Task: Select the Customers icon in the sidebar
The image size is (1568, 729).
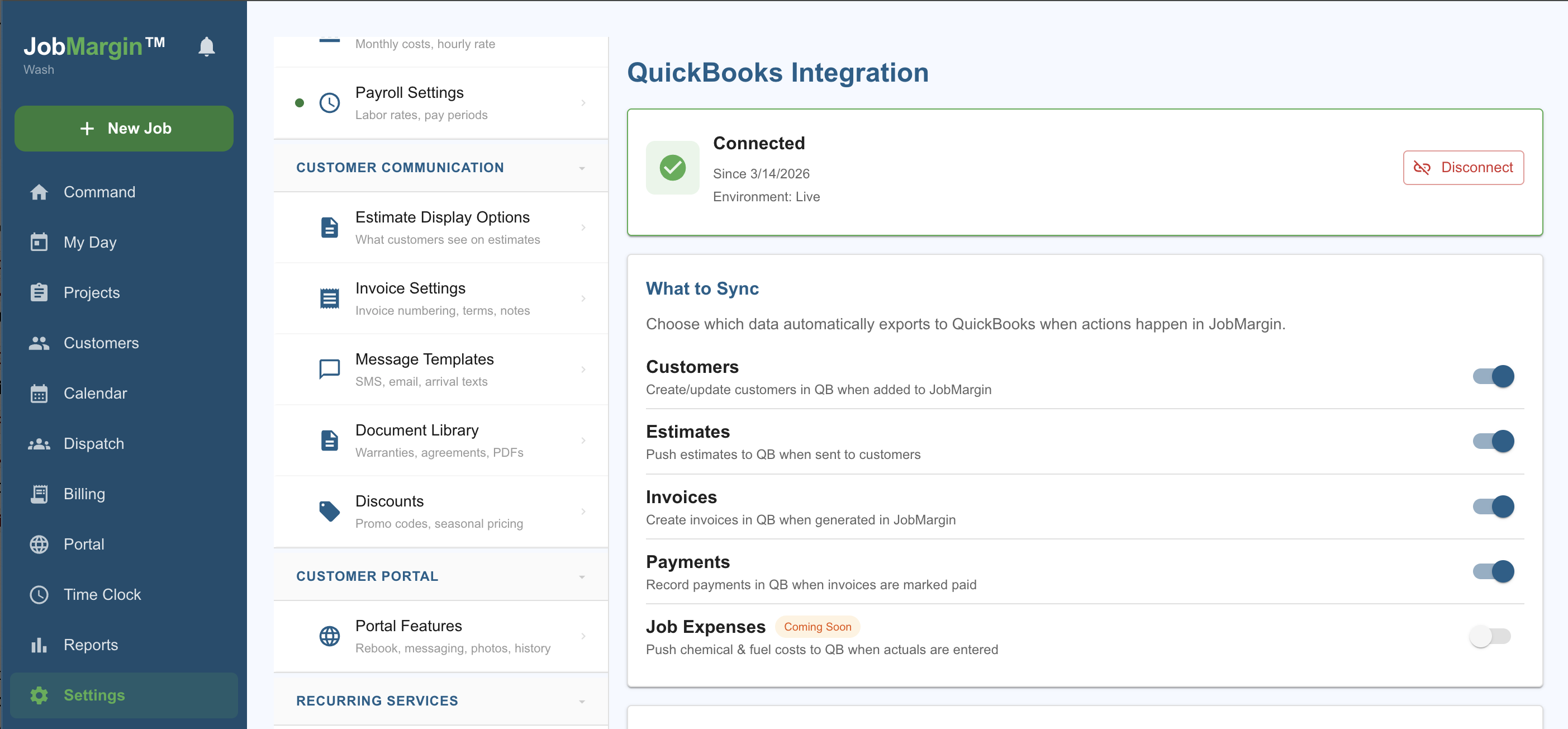Action: pos(39,343)
